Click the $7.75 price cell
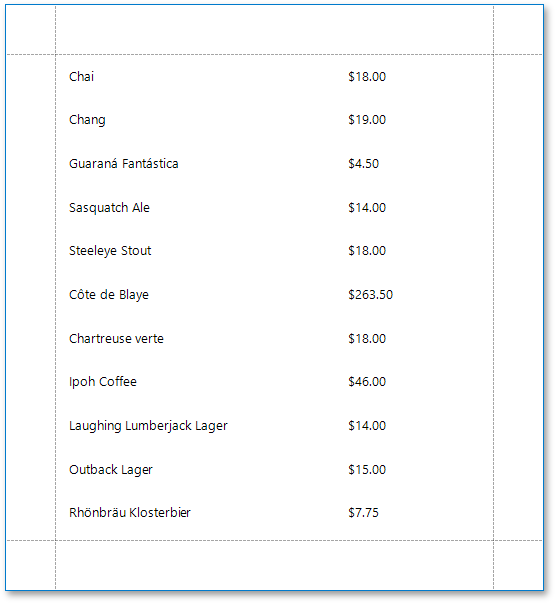 point(363,513)
